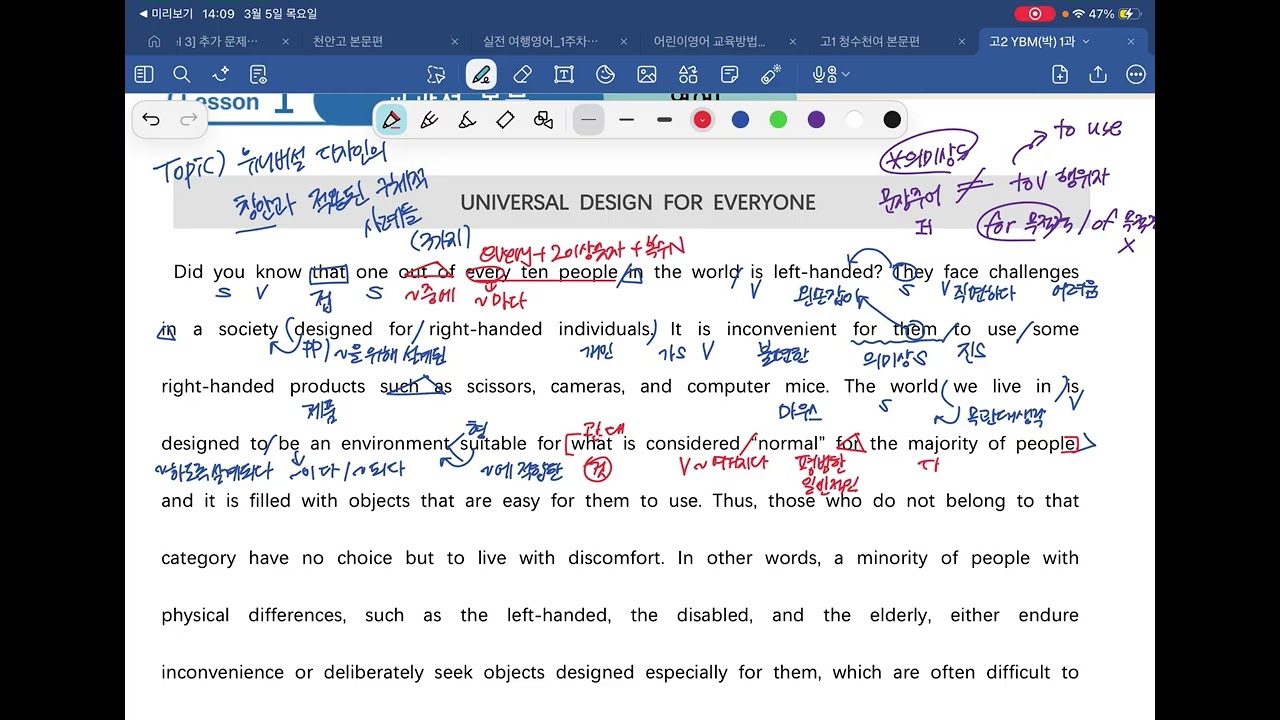The width and height of the screenshot is (1280, 720).
Task: Click the heading UNIVERSAL DESIGN FOR EVERYONE
Action: 638,202
